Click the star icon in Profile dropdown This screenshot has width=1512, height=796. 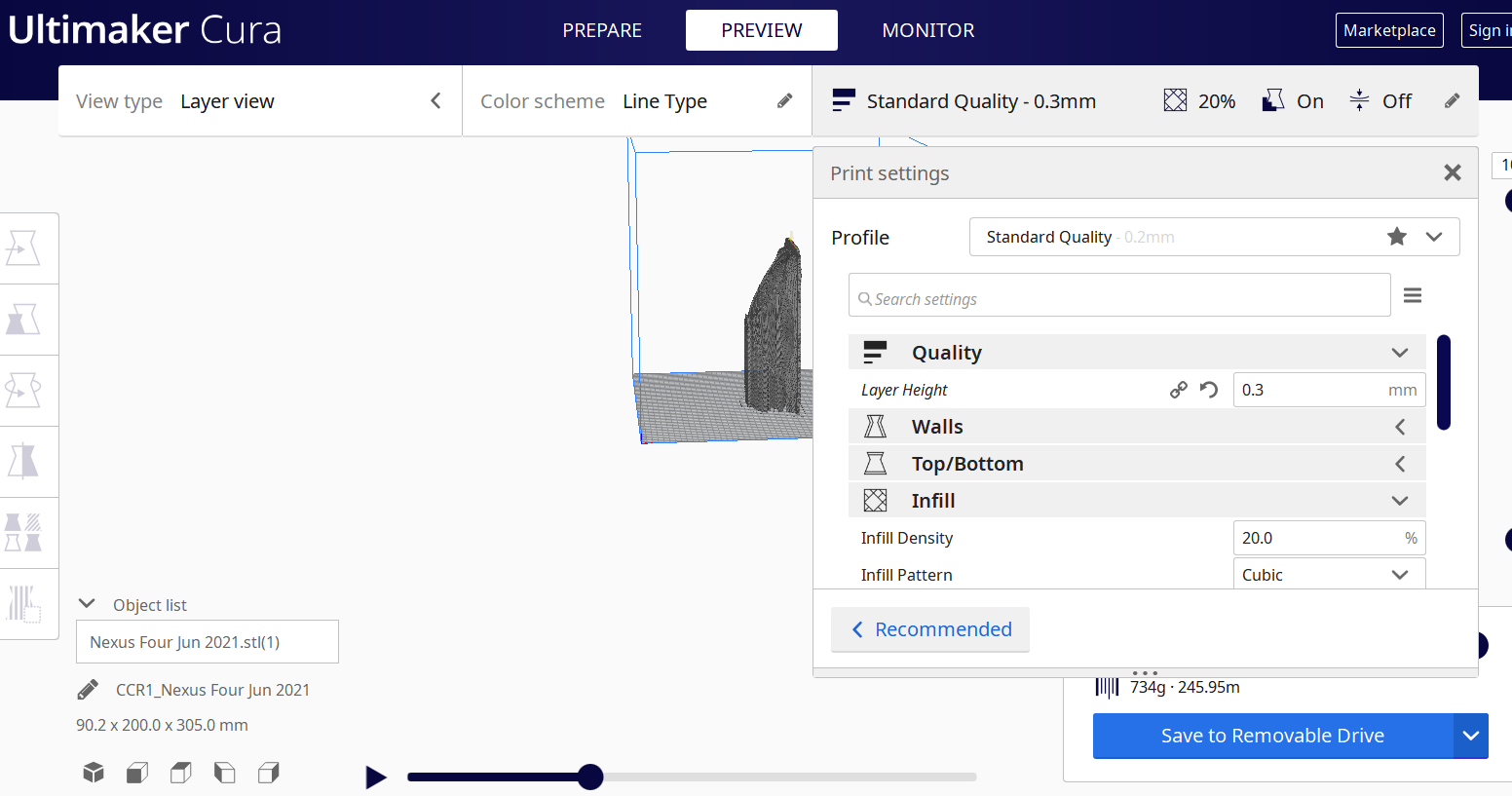(x=1397, y=237)
